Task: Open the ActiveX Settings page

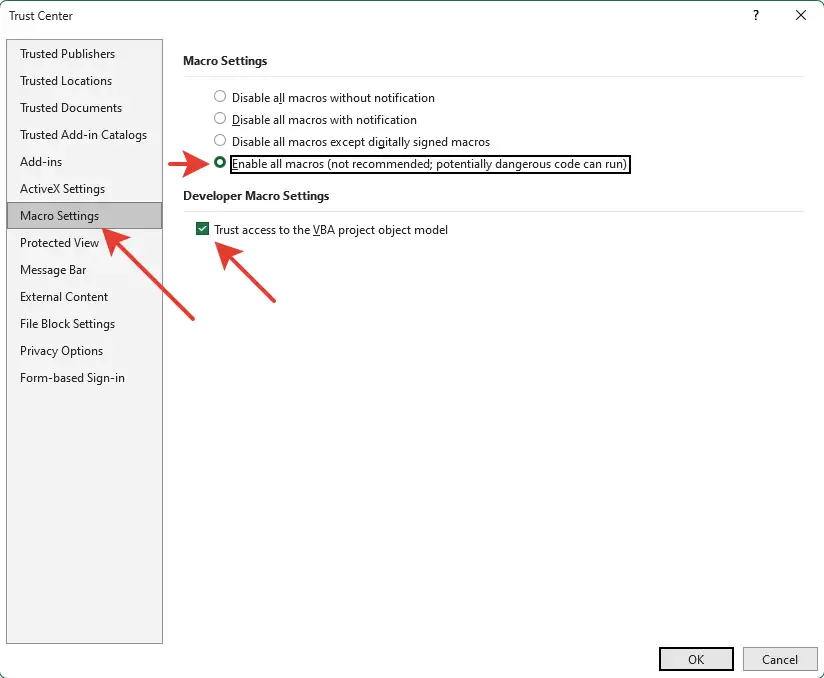Action: point(62,188)
